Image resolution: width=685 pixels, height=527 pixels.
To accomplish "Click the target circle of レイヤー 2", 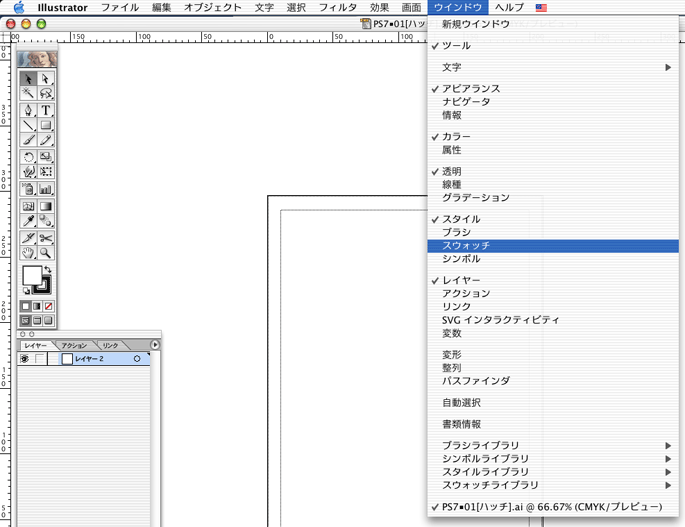I will click(x=137, y=359).
